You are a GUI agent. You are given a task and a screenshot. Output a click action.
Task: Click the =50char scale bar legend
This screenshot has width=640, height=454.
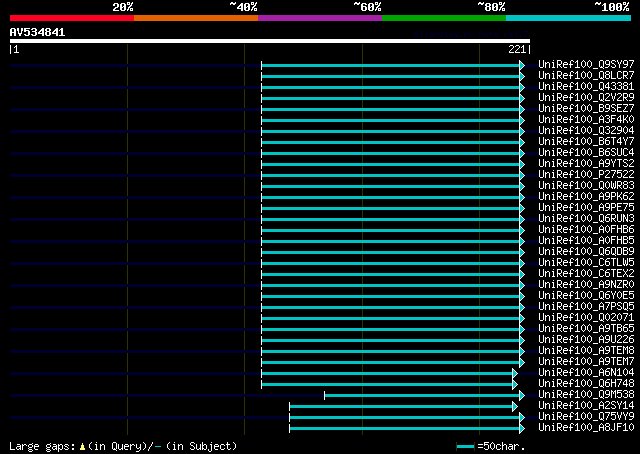coord(491,446)
